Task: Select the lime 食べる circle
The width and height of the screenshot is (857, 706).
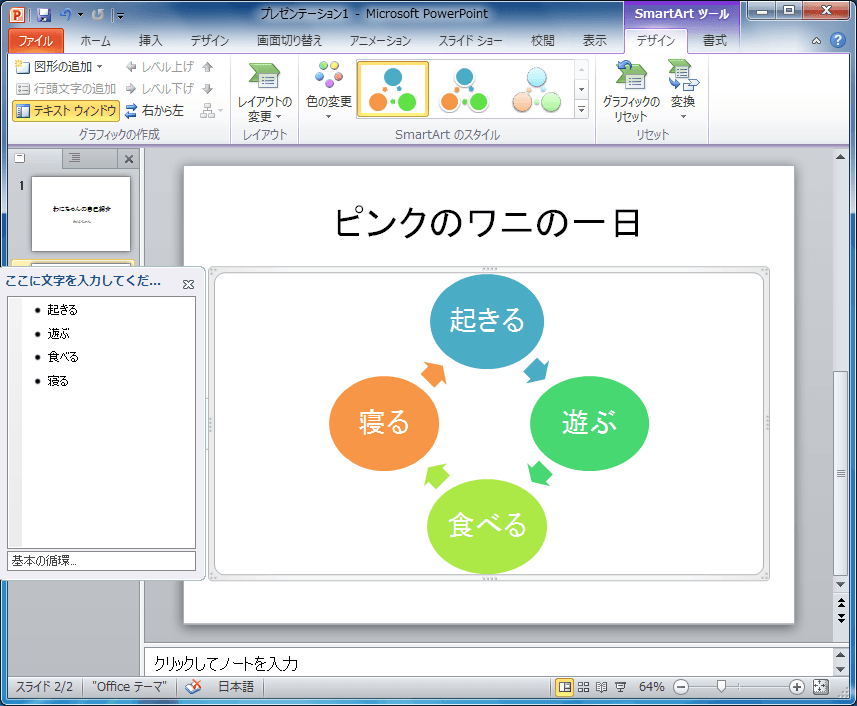Action: point(487,526)
